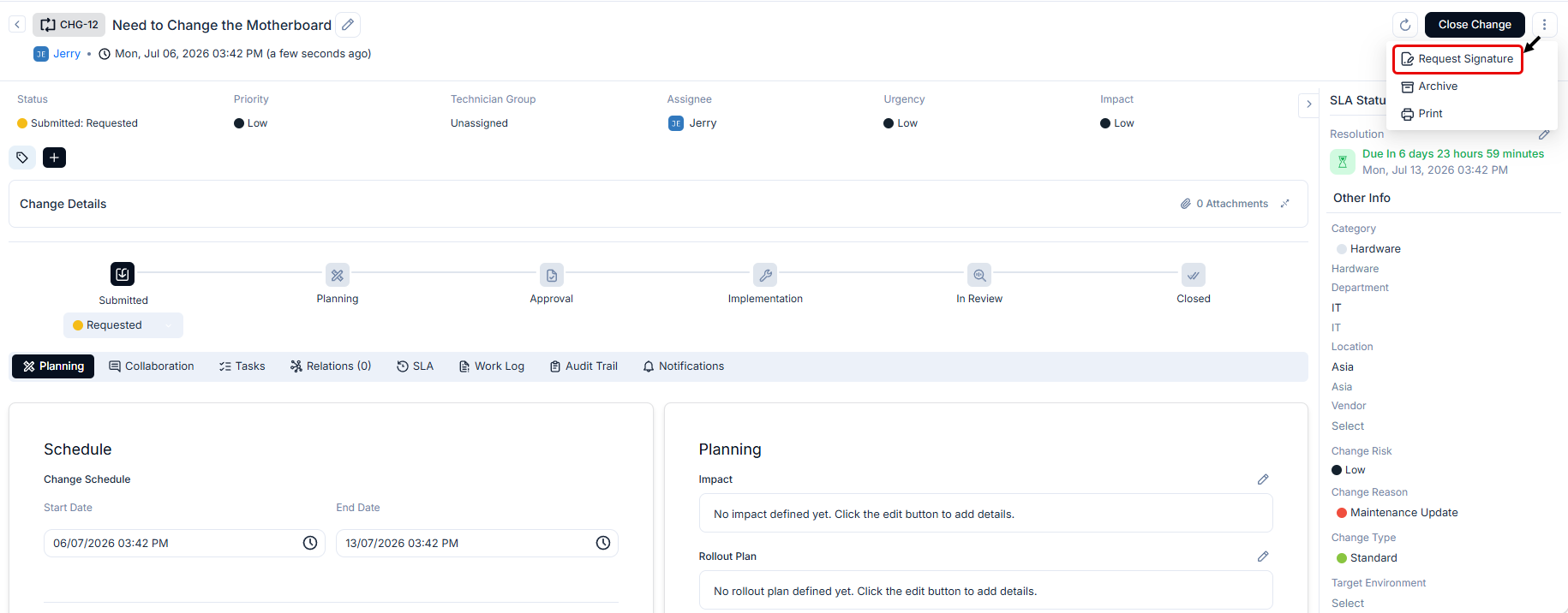The height and width of the screenshot is (613, 1568).
Task: Choose Archive from the options menu
Action: tap(1429, 86)
